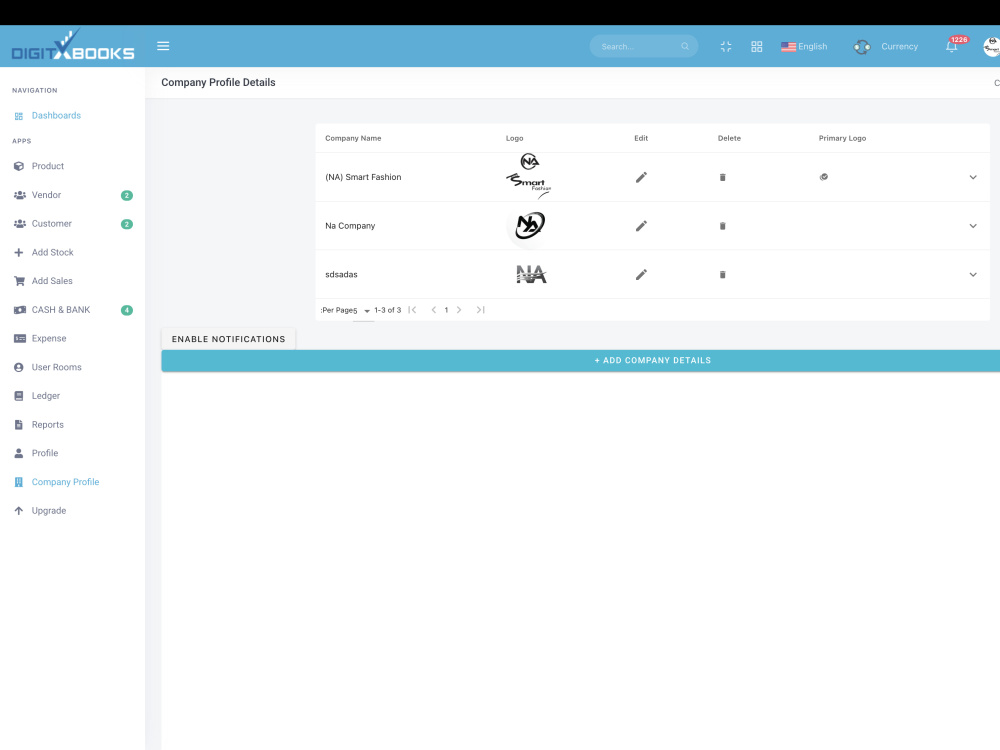Go to previous table page

point(434,310)
